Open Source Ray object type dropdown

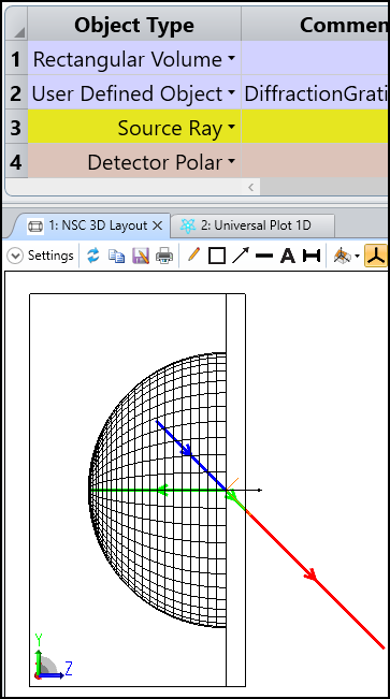coord(231,127)
